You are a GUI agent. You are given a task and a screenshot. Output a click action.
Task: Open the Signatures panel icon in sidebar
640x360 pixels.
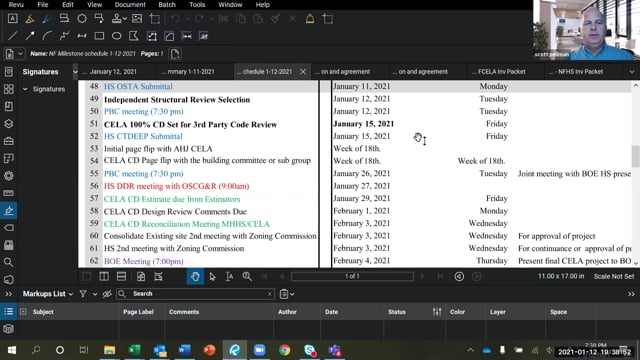tap(9, 211)
